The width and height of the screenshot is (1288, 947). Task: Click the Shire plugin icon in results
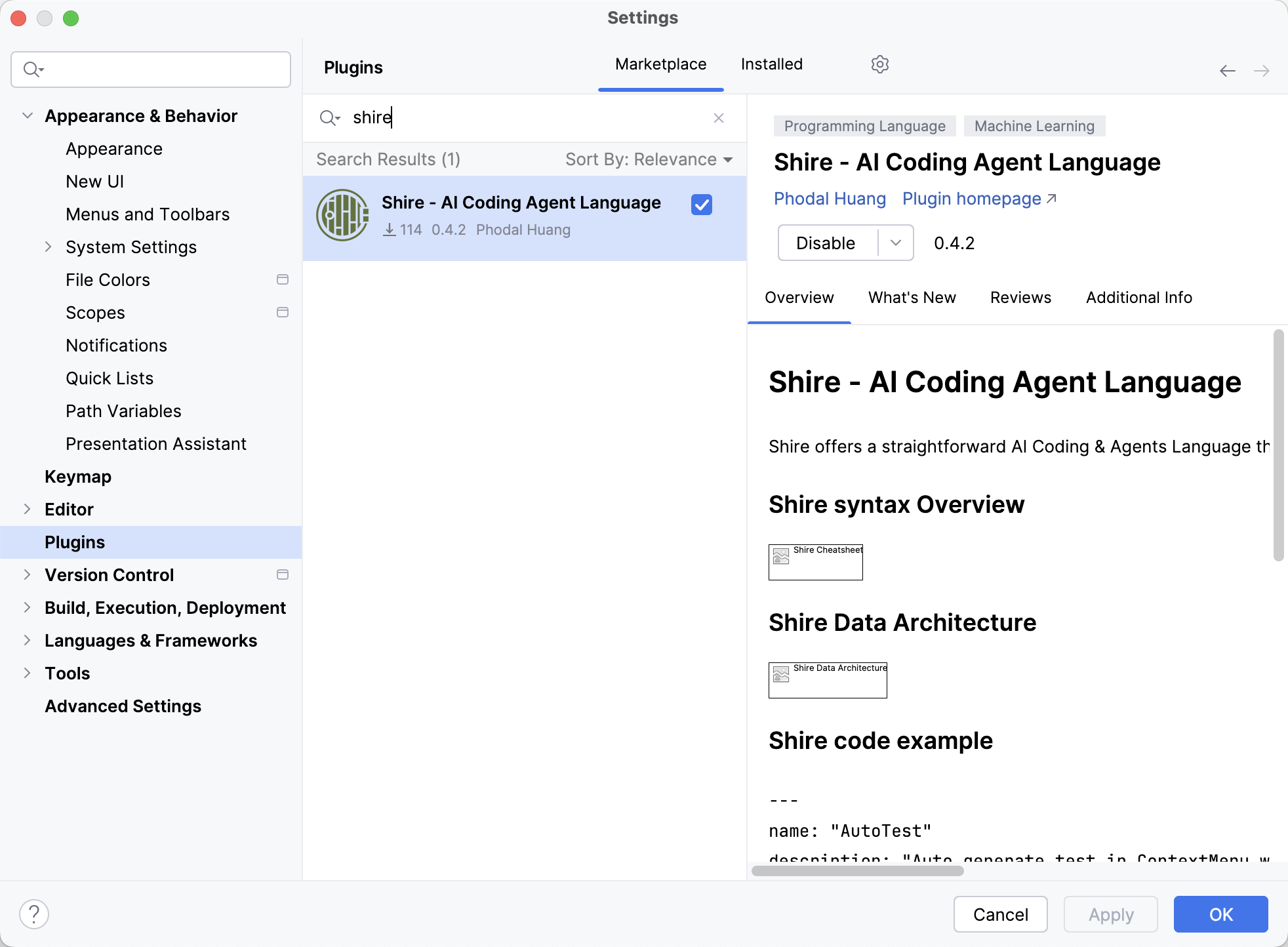click(342, 216)
